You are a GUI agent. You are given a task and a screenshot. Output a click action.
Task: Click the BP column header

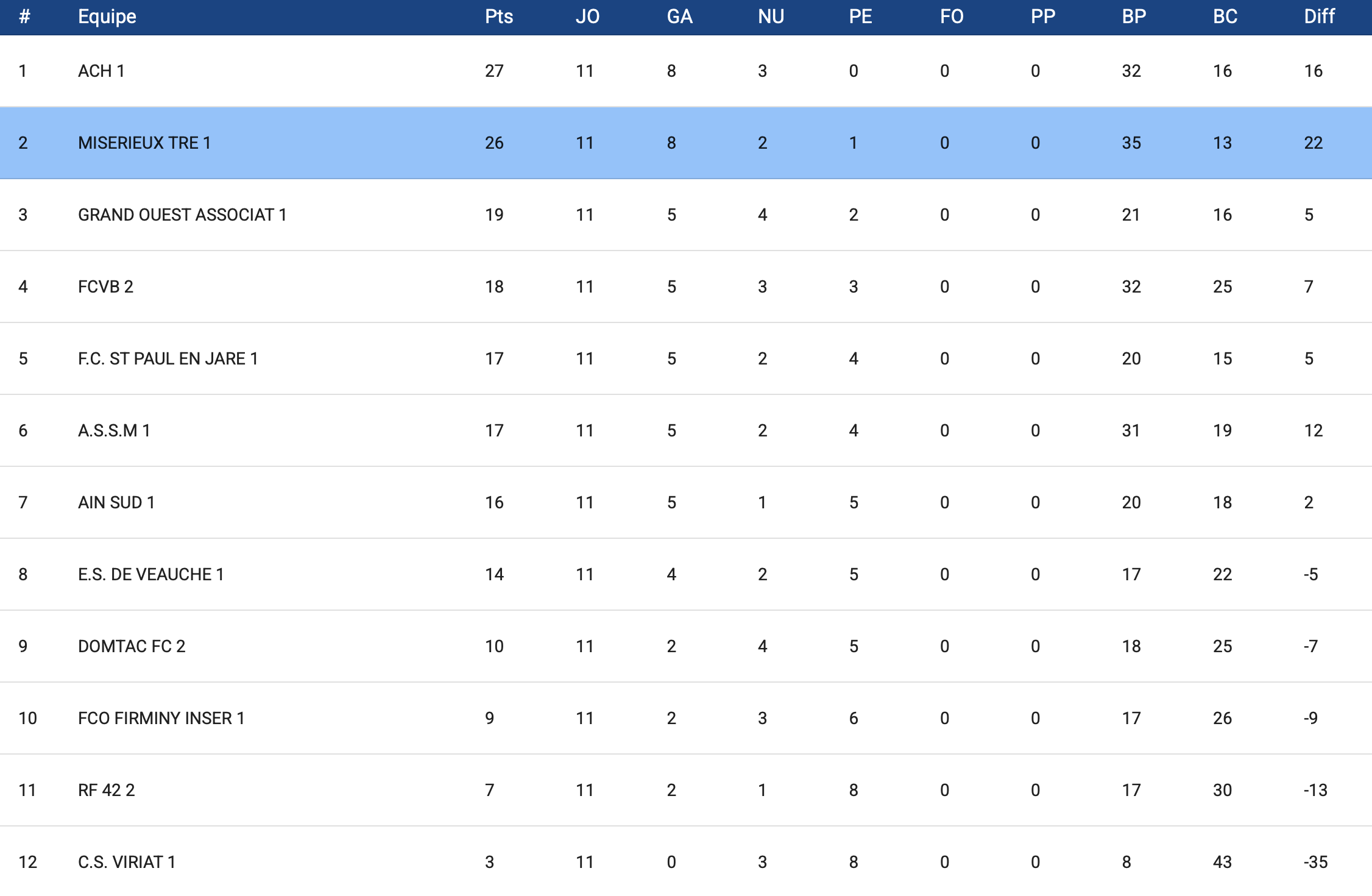tap(1134, 16)
